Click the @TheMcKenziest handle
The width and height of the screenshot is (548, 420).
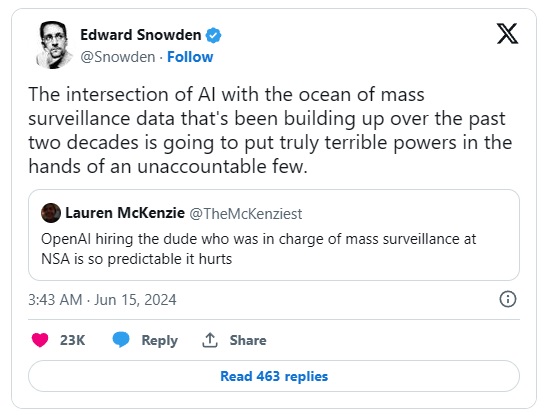point(246,213)
